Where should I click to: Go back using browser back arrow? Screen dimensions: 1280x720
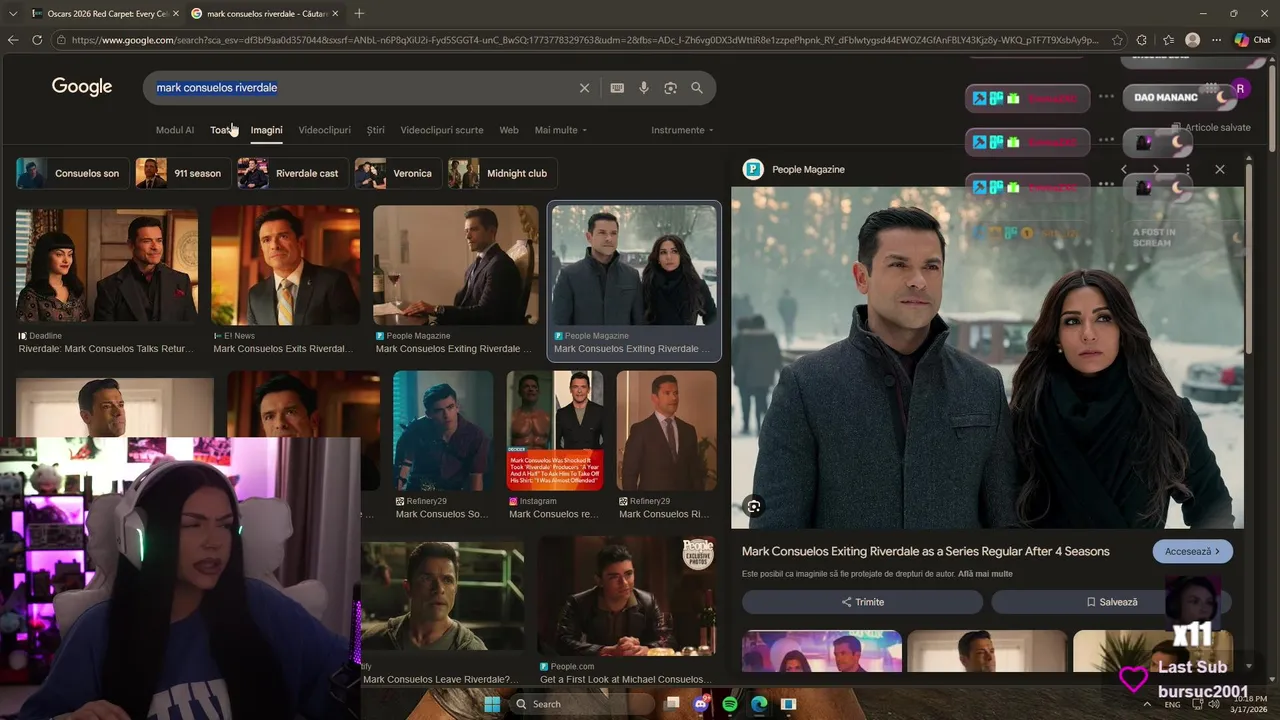[12, 40]
